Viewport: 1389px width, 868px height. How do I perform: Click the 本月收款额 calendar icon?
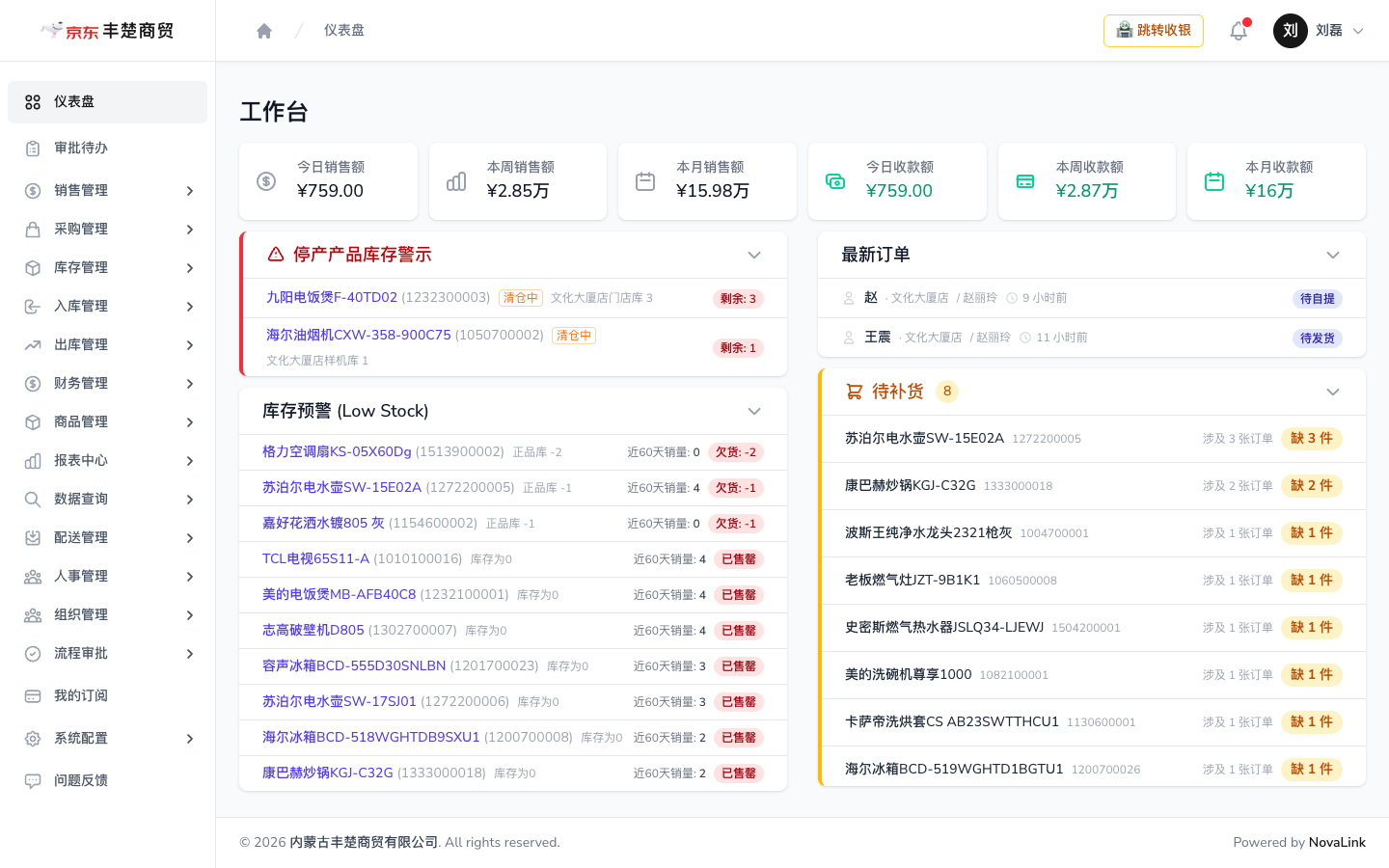point(1214,181)
